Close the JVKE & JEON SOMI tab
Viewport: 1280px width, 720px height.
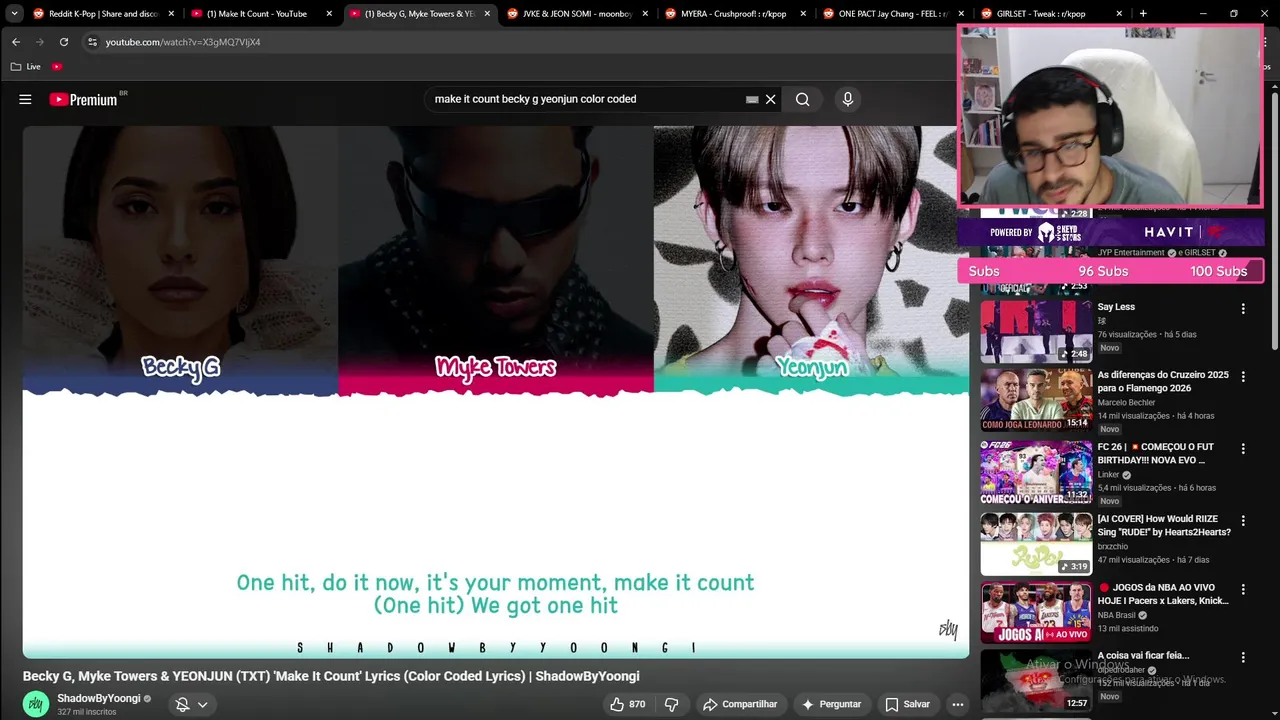[x=645, y=14]
